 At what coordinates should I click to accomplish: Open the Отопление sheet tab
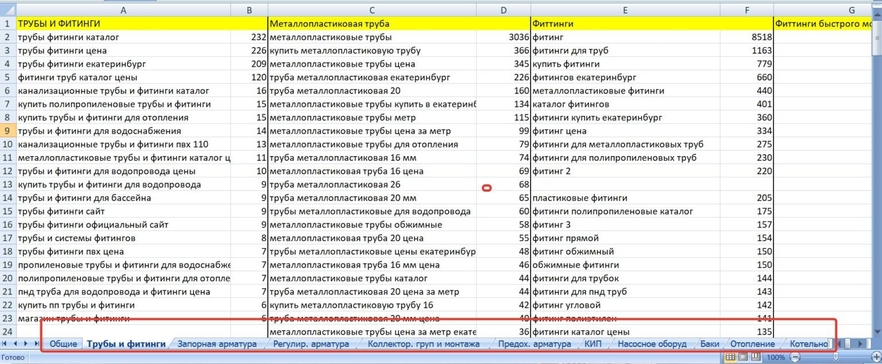(752, 343)
